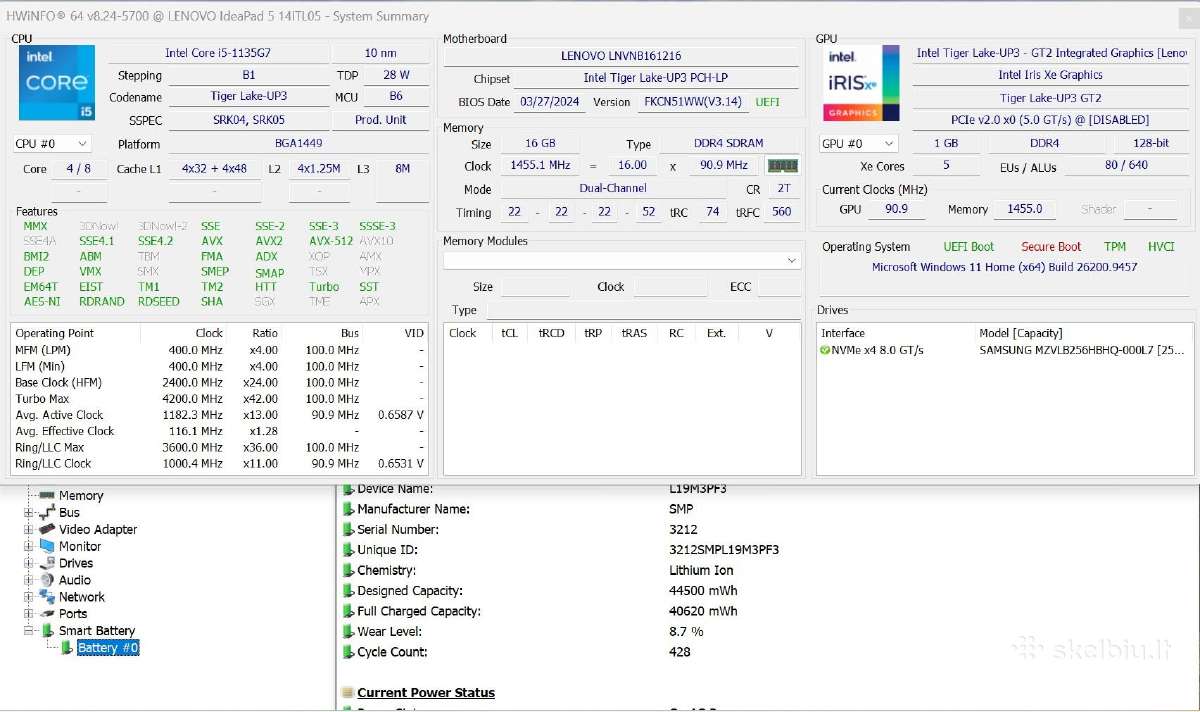Click the Full Charged Capacity value 40620 mWh
Viewport: 1200px width, 712px height.
point(703,611)
